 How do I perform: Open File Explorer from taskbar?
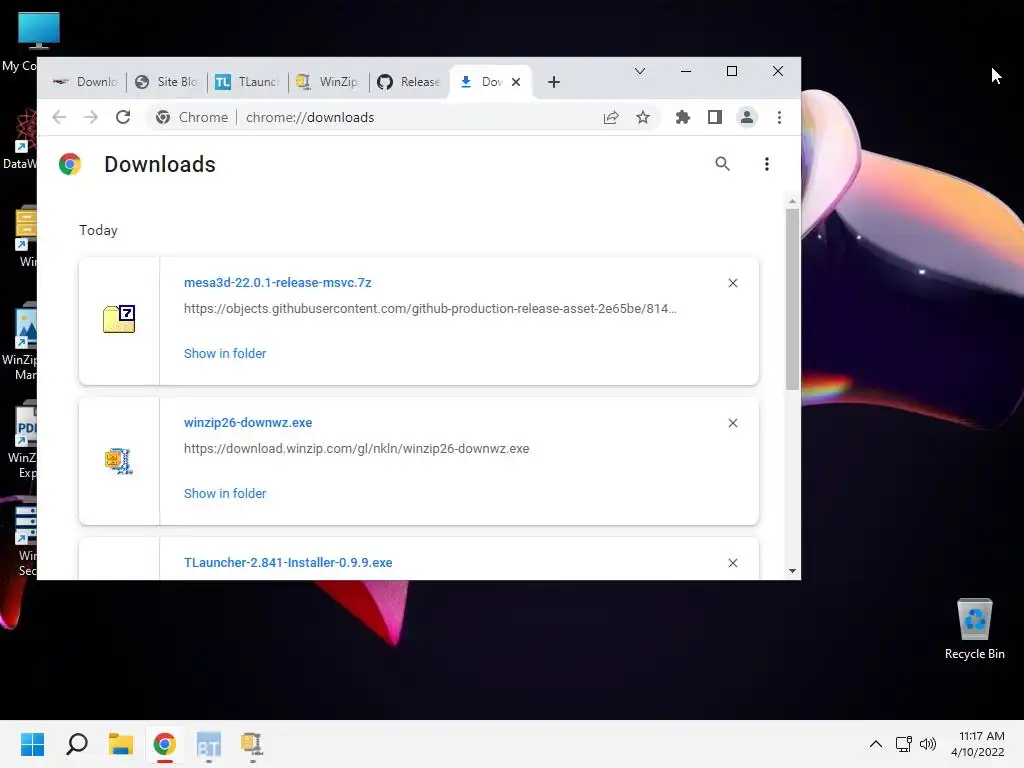point(121,744)
